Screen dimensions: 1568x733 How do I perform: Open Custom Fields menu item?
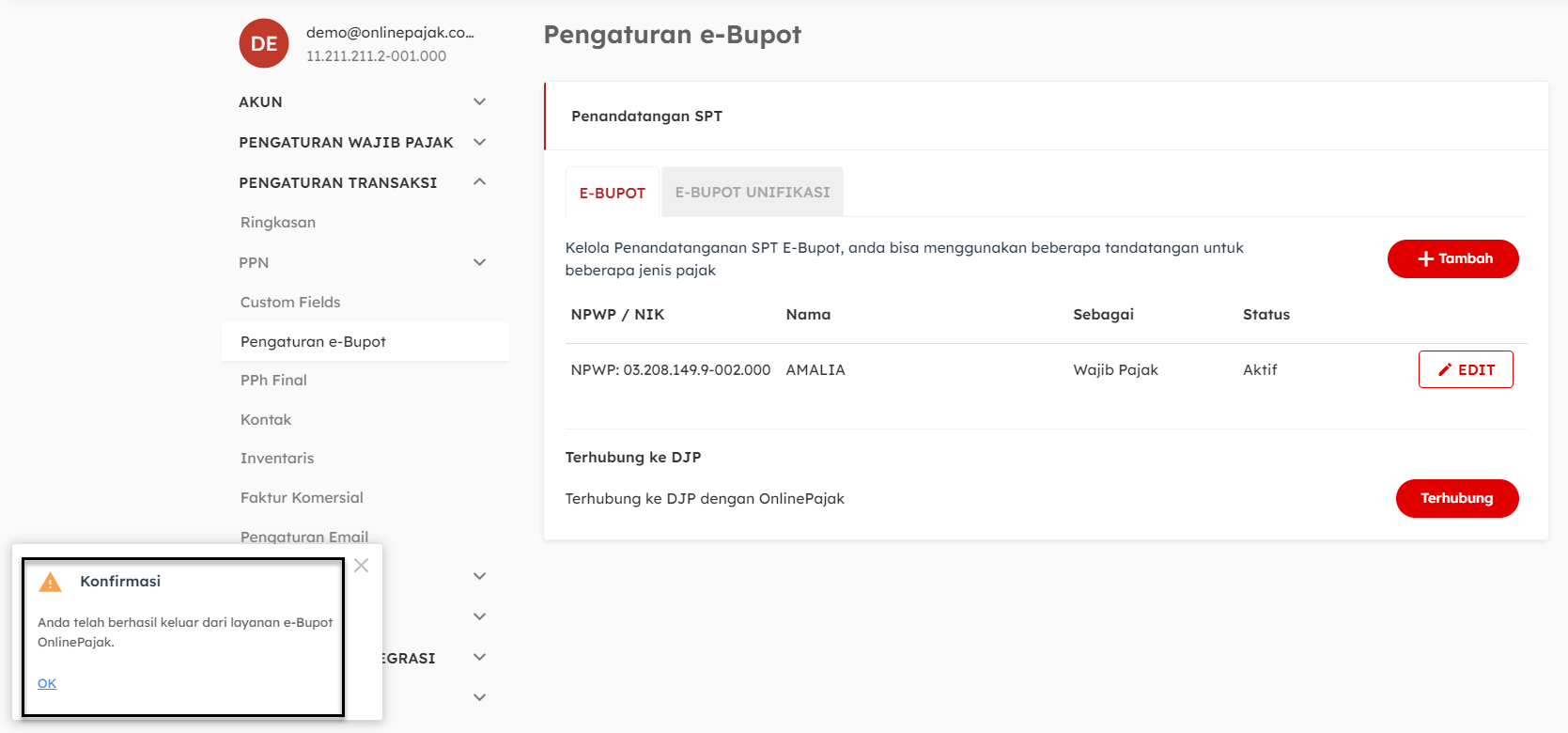point(290,302)
